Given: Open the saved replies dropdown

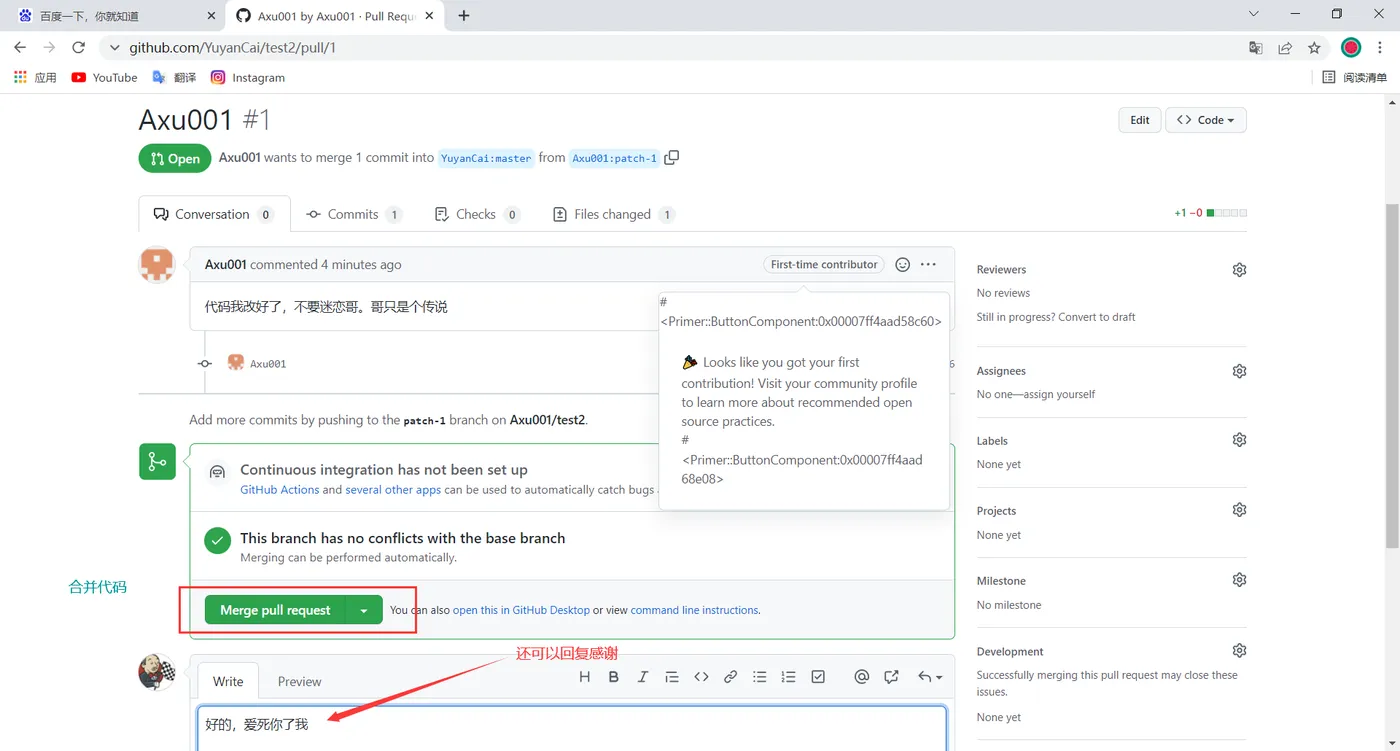Looking at the screenshot, I should [x=930, y=677].
